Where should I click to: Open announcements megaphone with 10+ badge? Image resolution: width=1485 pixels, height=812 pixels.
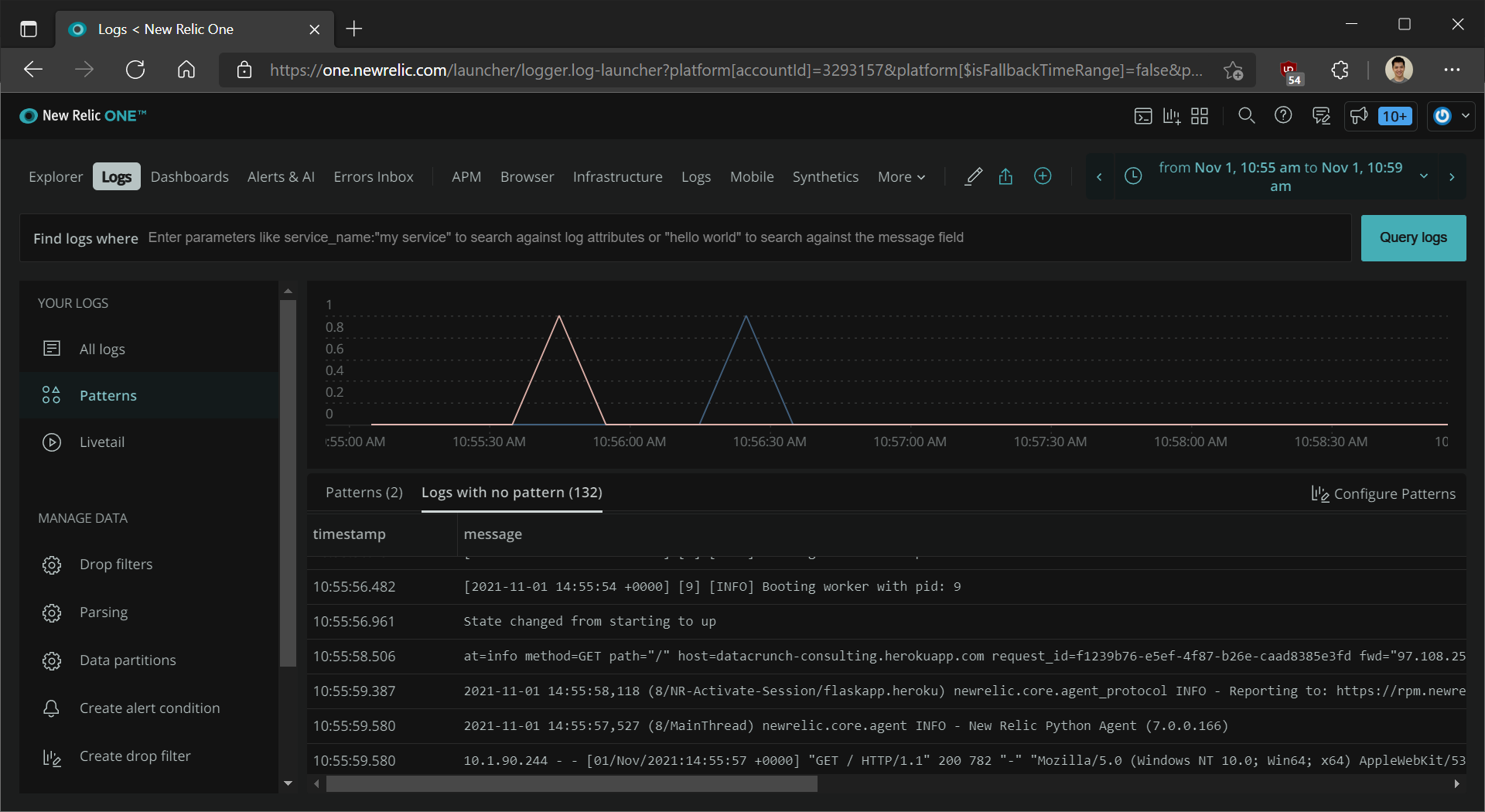tap(1381, 116)
